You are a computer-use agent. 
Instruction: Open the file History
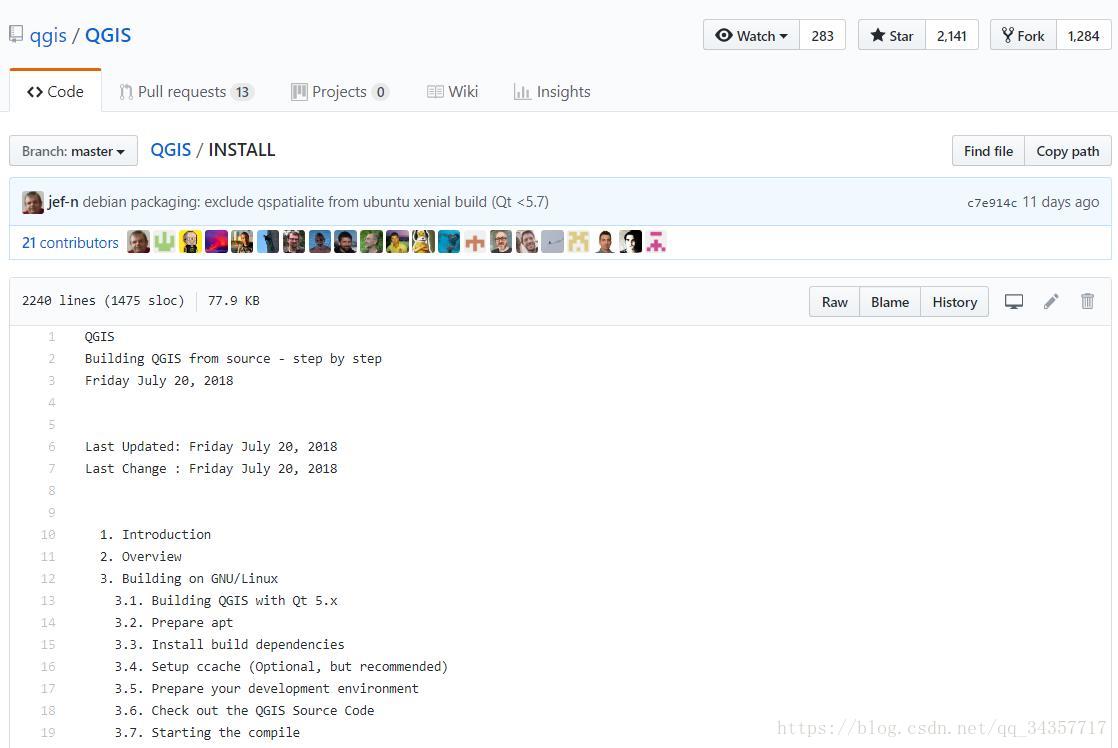click(x=954, y=302)
